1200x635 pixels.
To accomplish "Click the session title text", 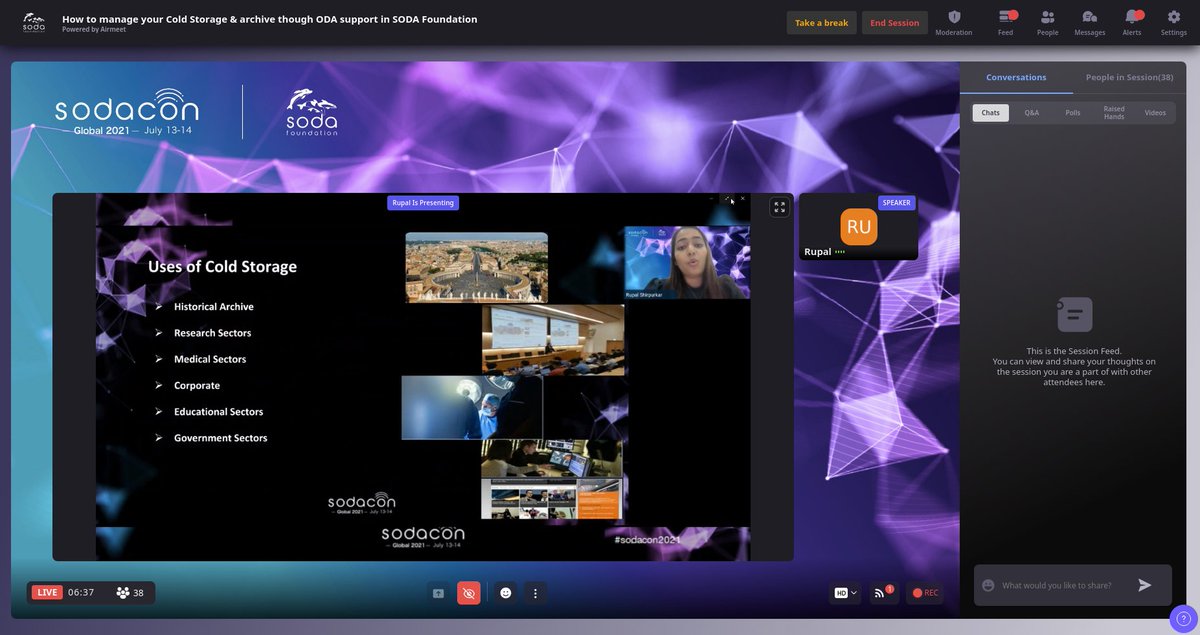I will (269, 19).
